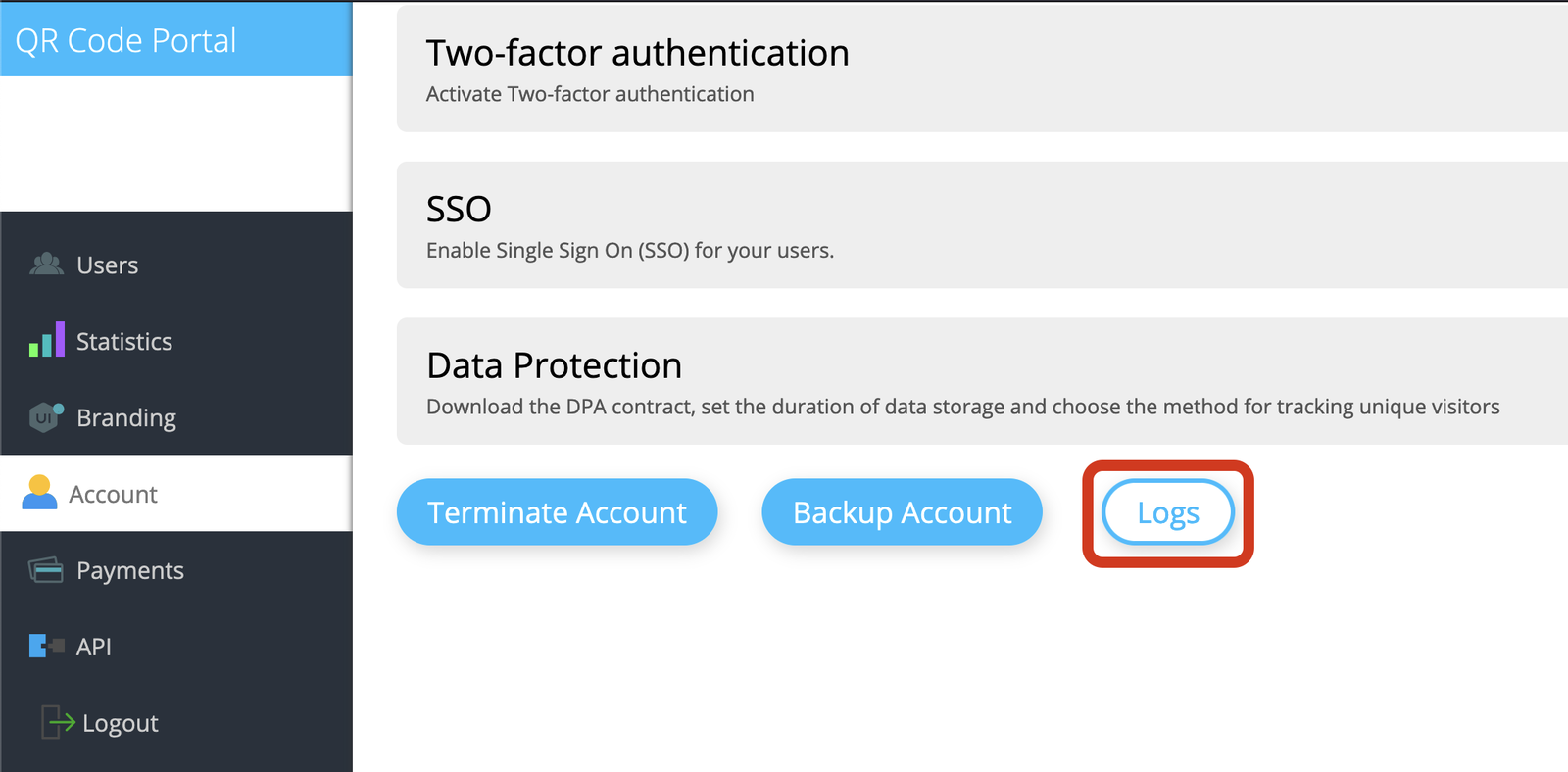Click the Terminate Account button
Screen dimensions: 1568x772
tap(557, 511)
